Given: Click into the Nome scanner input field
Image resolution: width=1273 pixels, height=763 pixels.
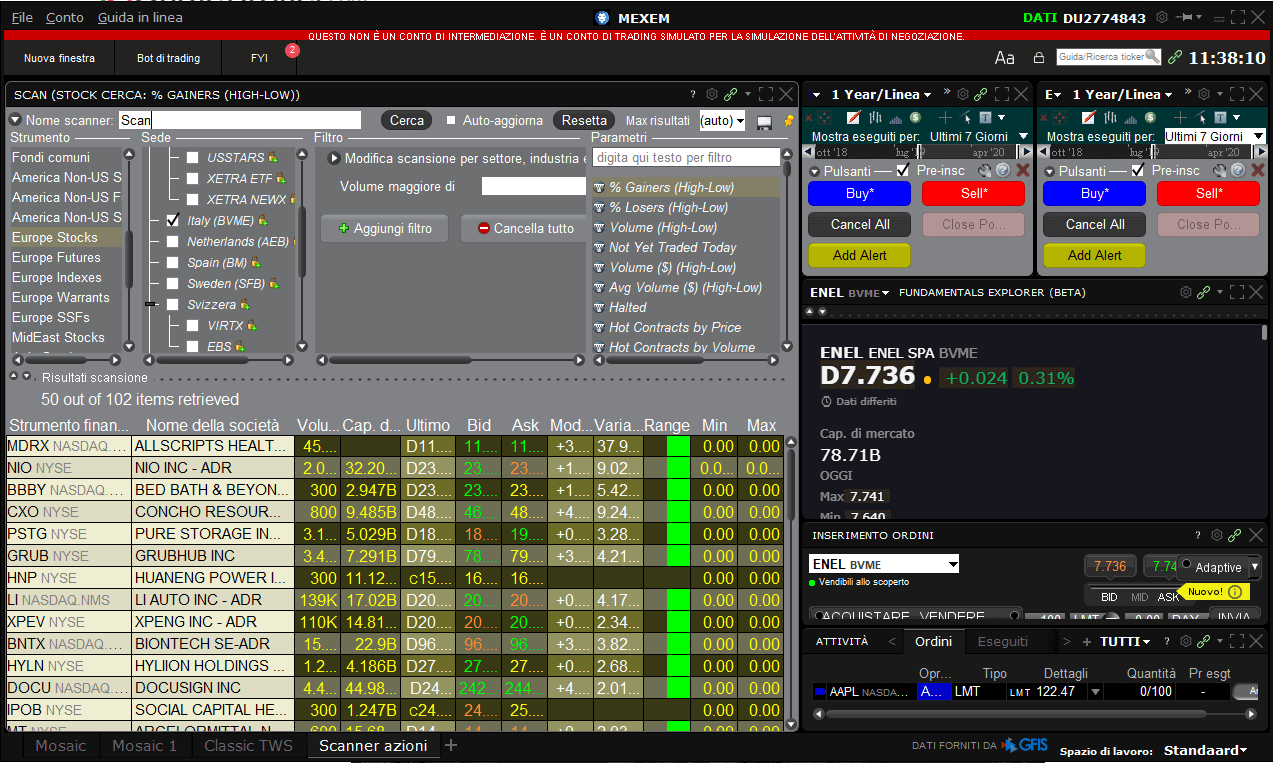Looking at the screenshot, I should coord(240,120).
